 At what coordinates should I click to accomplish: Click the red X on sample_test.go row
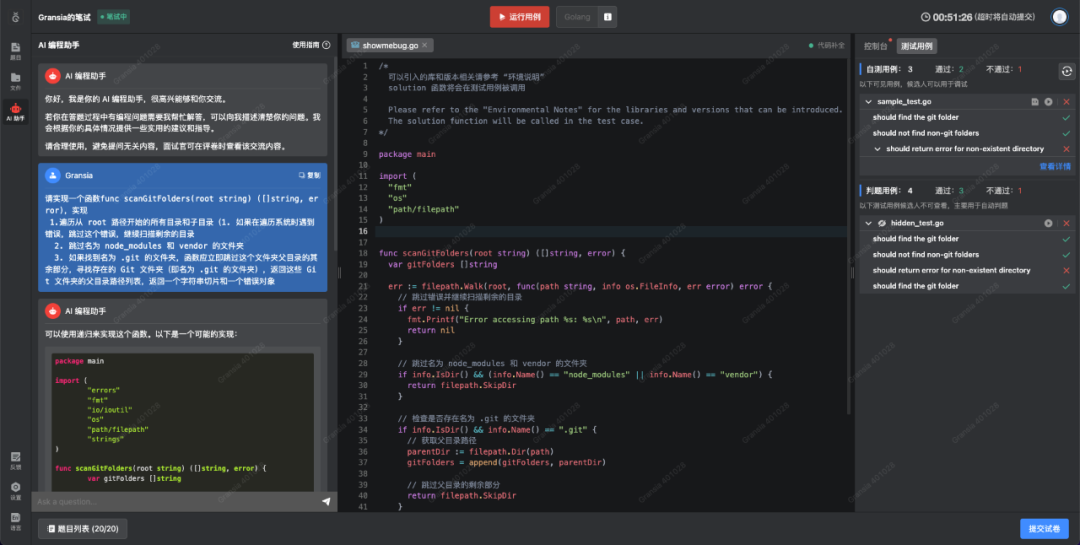(1066, 102)
